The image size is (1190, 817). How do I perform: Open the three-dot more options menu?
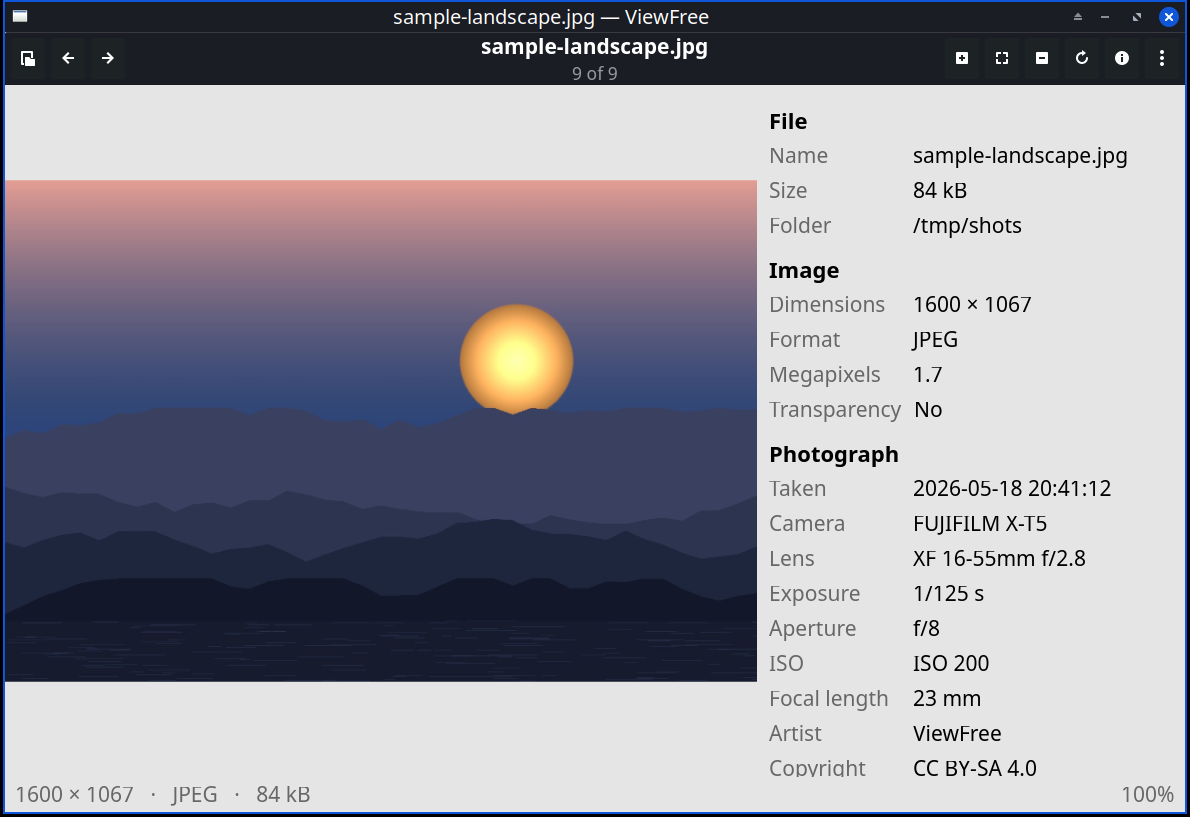click(1162, 58)
